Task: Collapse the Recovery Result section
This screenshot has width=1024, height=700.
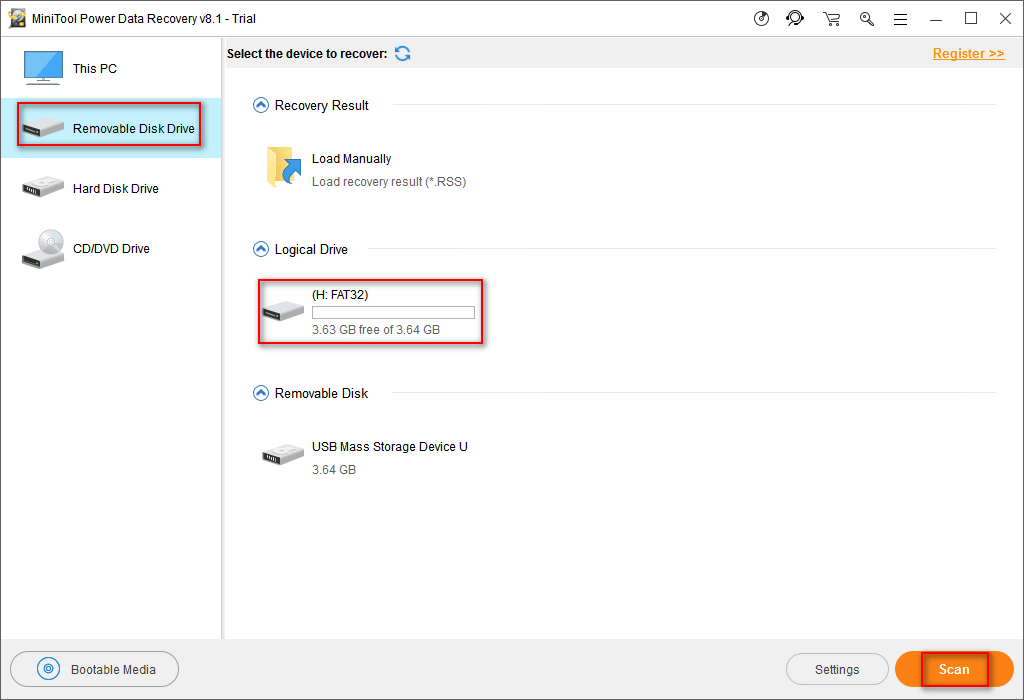Action: pyautogui.click(x=261, y=105)
